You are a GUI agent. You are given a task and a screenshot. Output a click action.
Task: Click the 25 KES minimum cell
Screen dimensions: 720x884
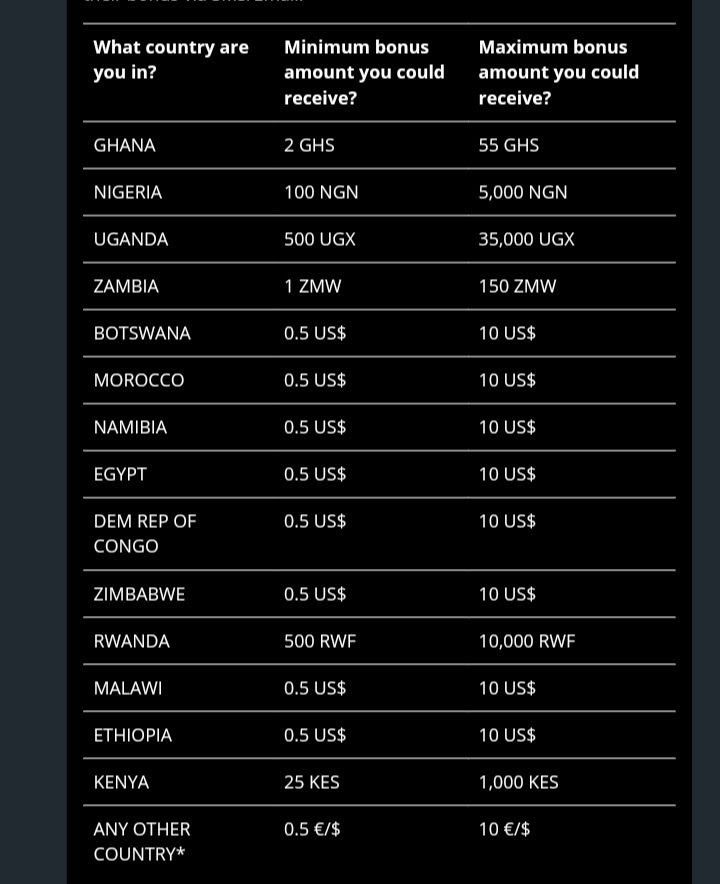click(x=312, y=782)
